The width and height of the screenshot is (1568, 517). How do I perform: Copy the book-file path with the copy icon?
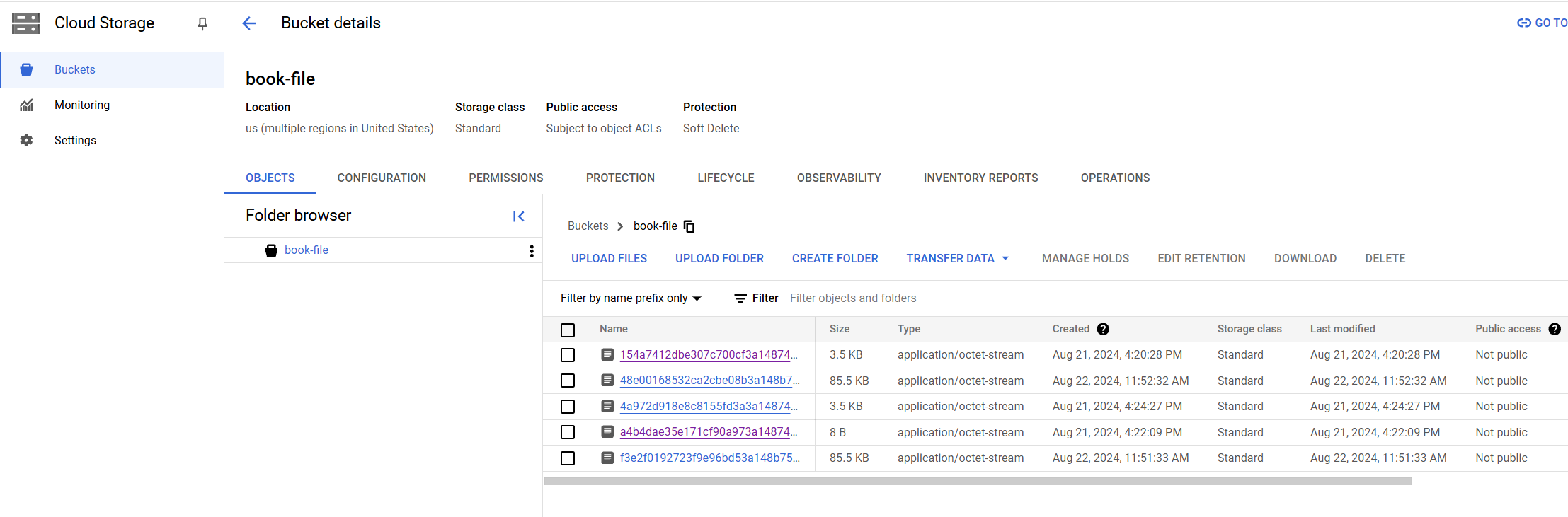click(x=689, y=226)
